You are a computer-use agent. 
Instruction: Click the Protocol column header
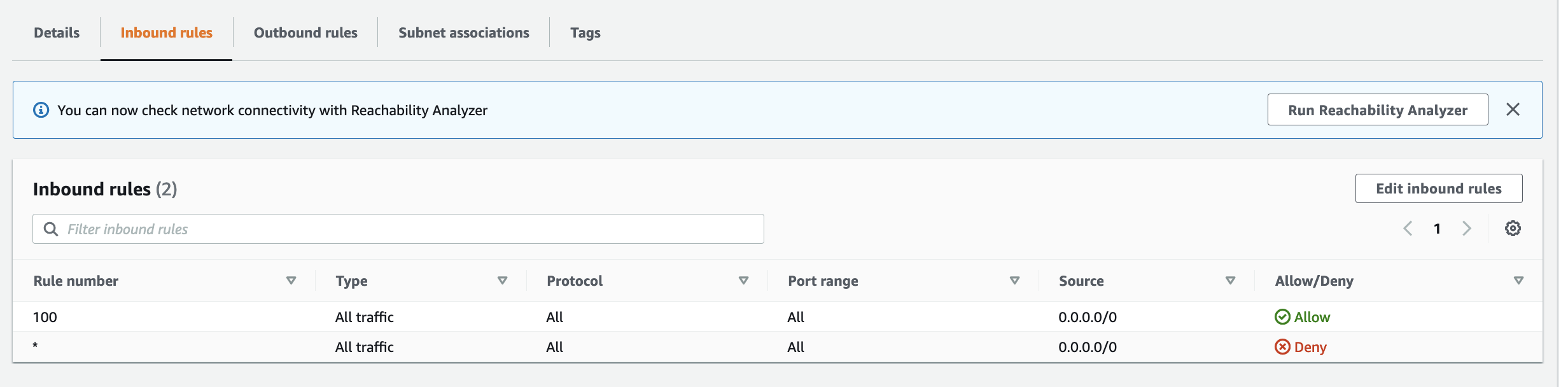tap(575, 281)
